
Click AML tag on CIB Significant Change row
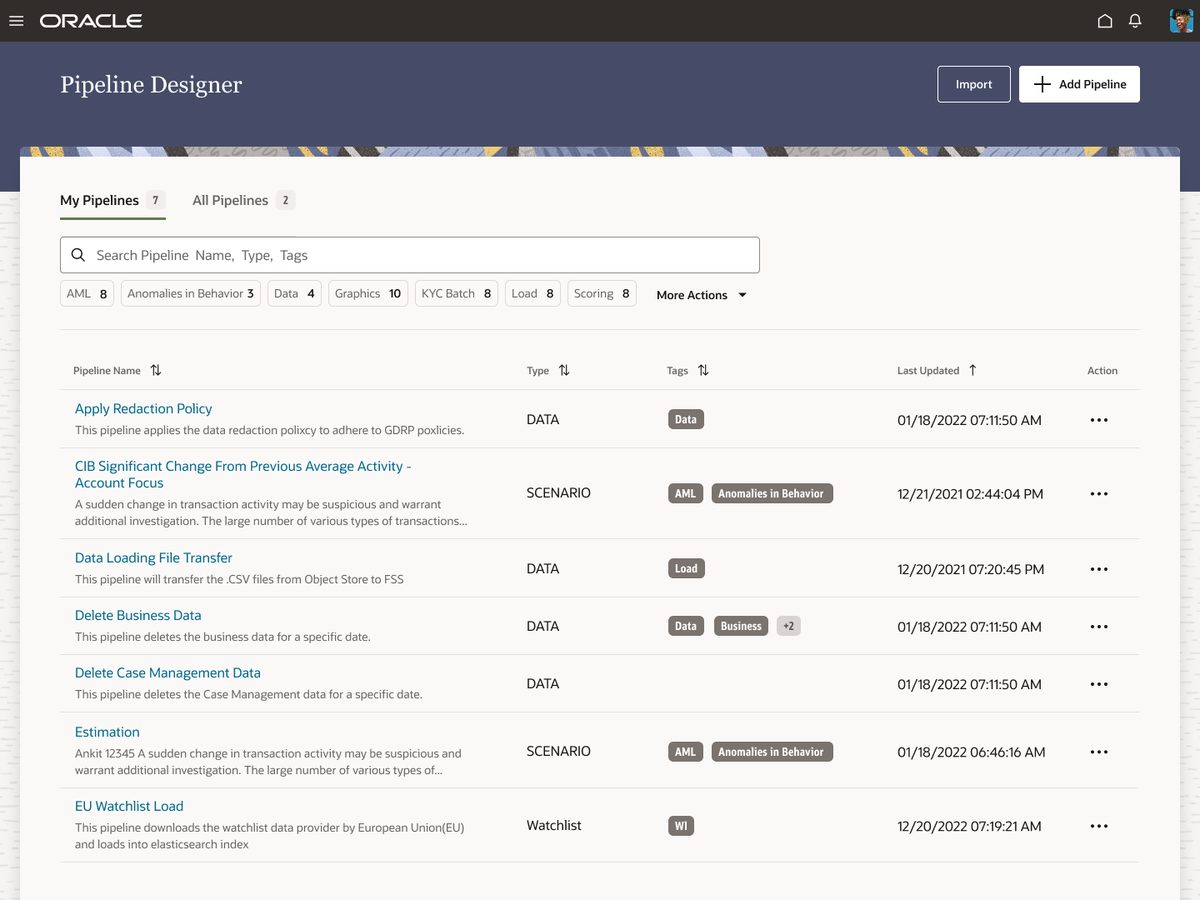pyautogui.click(x=685, y=493)
